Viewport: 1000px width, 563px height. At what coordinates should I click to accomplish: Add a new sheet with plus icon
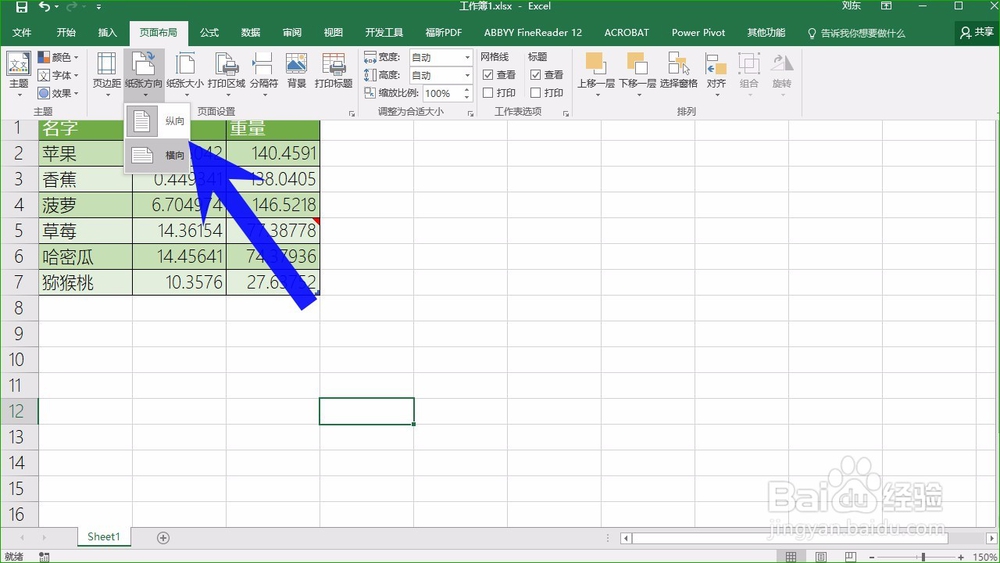163,538
